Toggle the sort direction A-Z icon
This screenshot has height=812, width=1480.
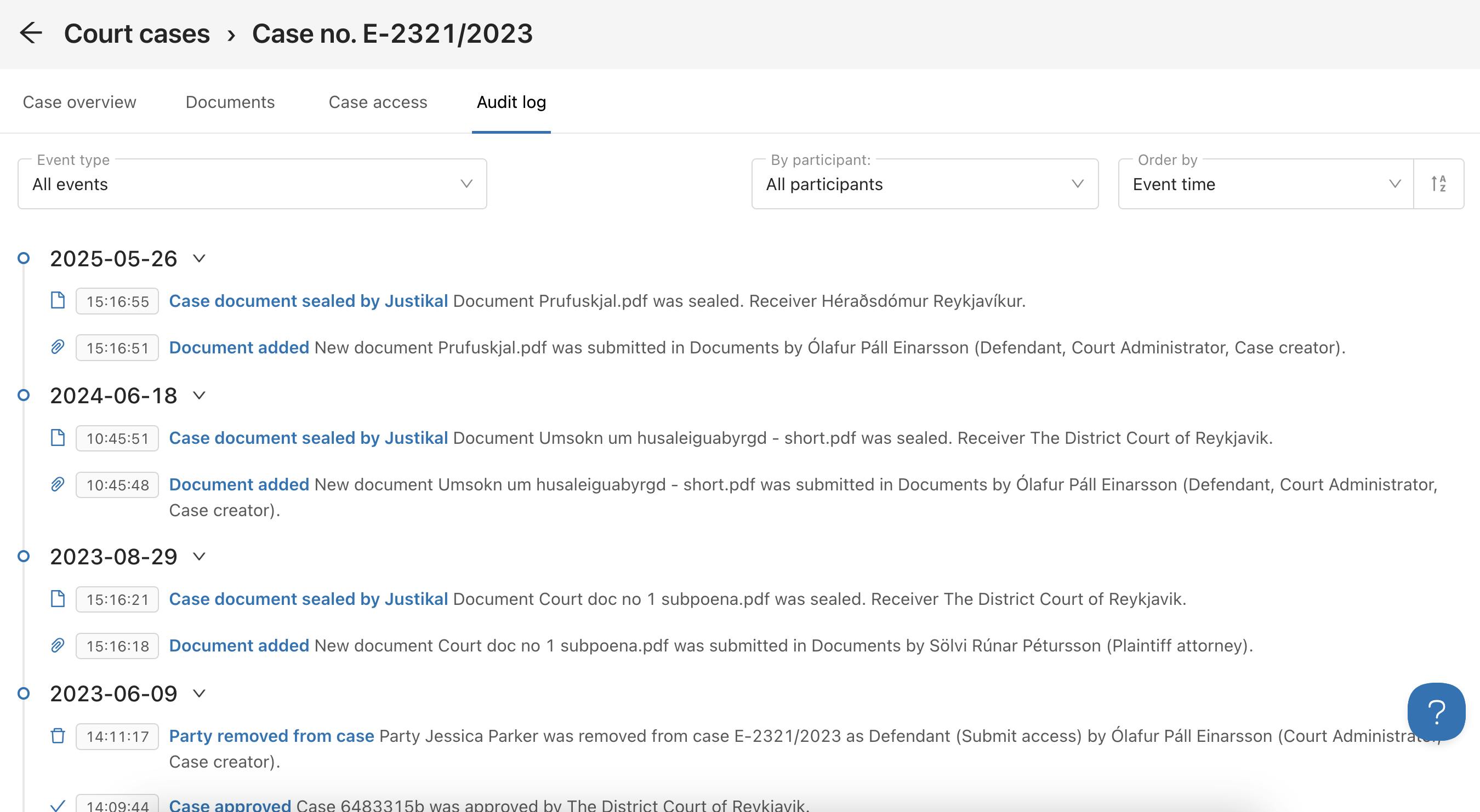tap(1438, 184)
